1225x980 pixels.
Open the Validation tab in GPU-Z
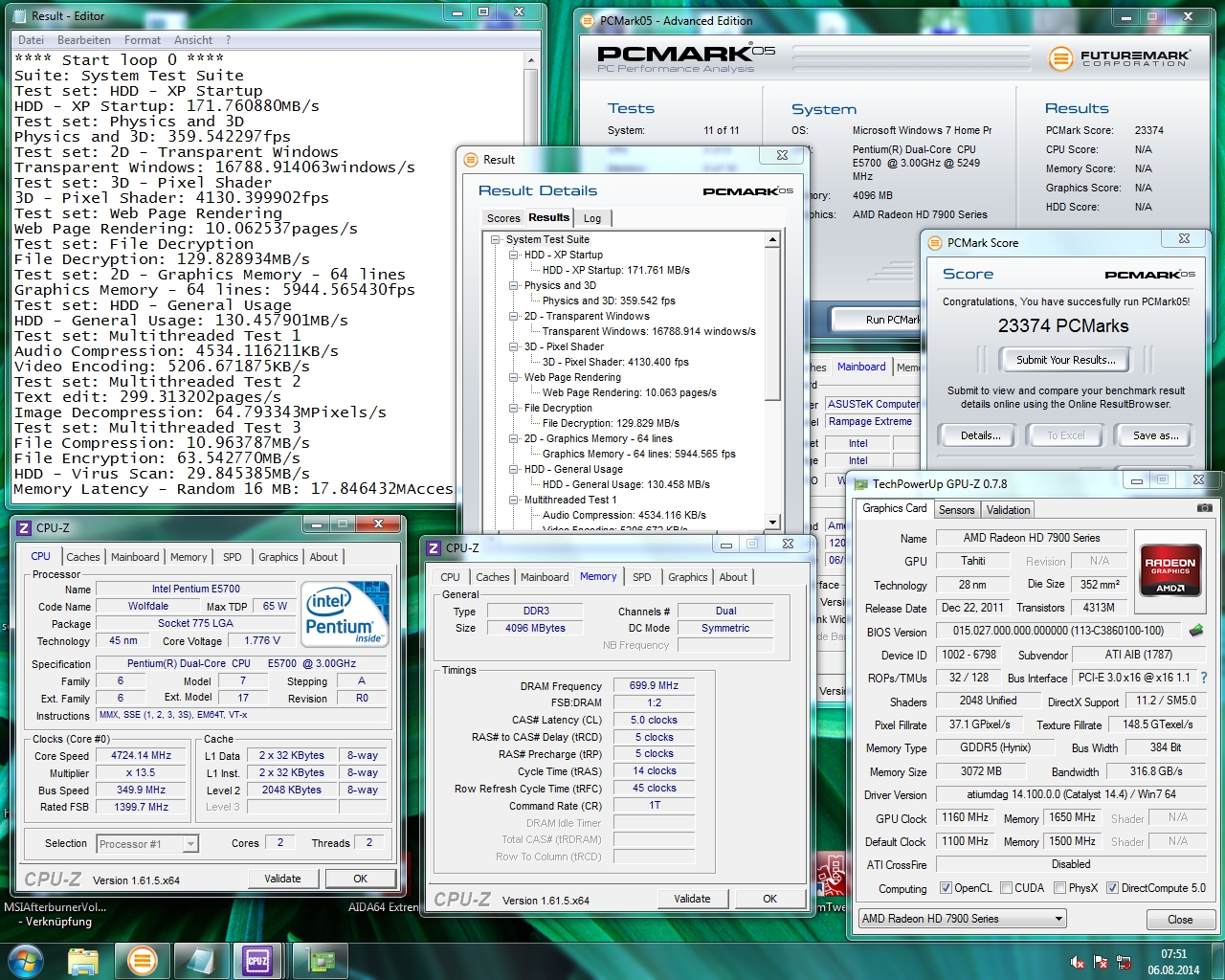pos(1009,510)
